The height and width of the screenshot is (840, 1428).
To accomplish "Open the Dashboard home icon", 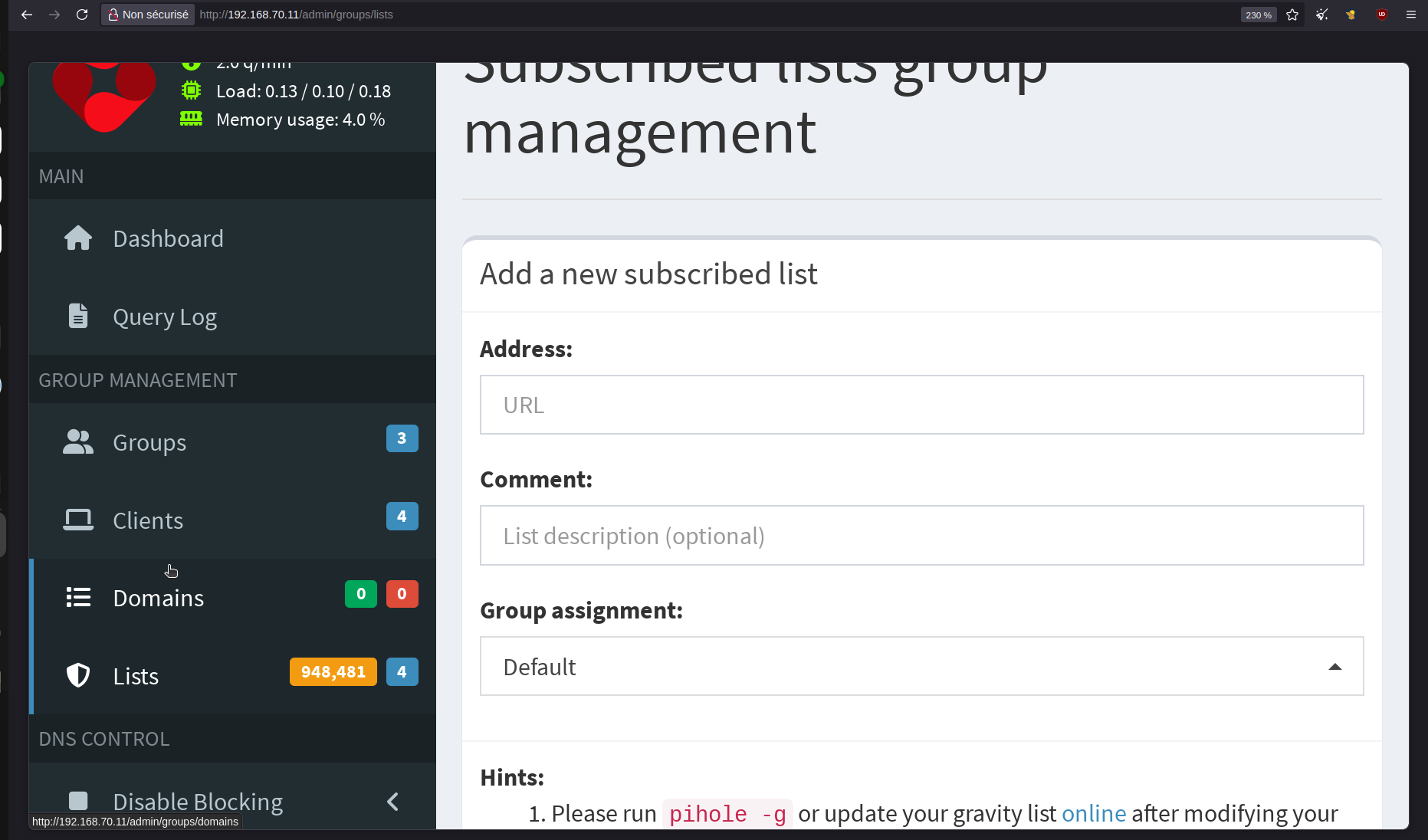I will [x=78, y=238].
